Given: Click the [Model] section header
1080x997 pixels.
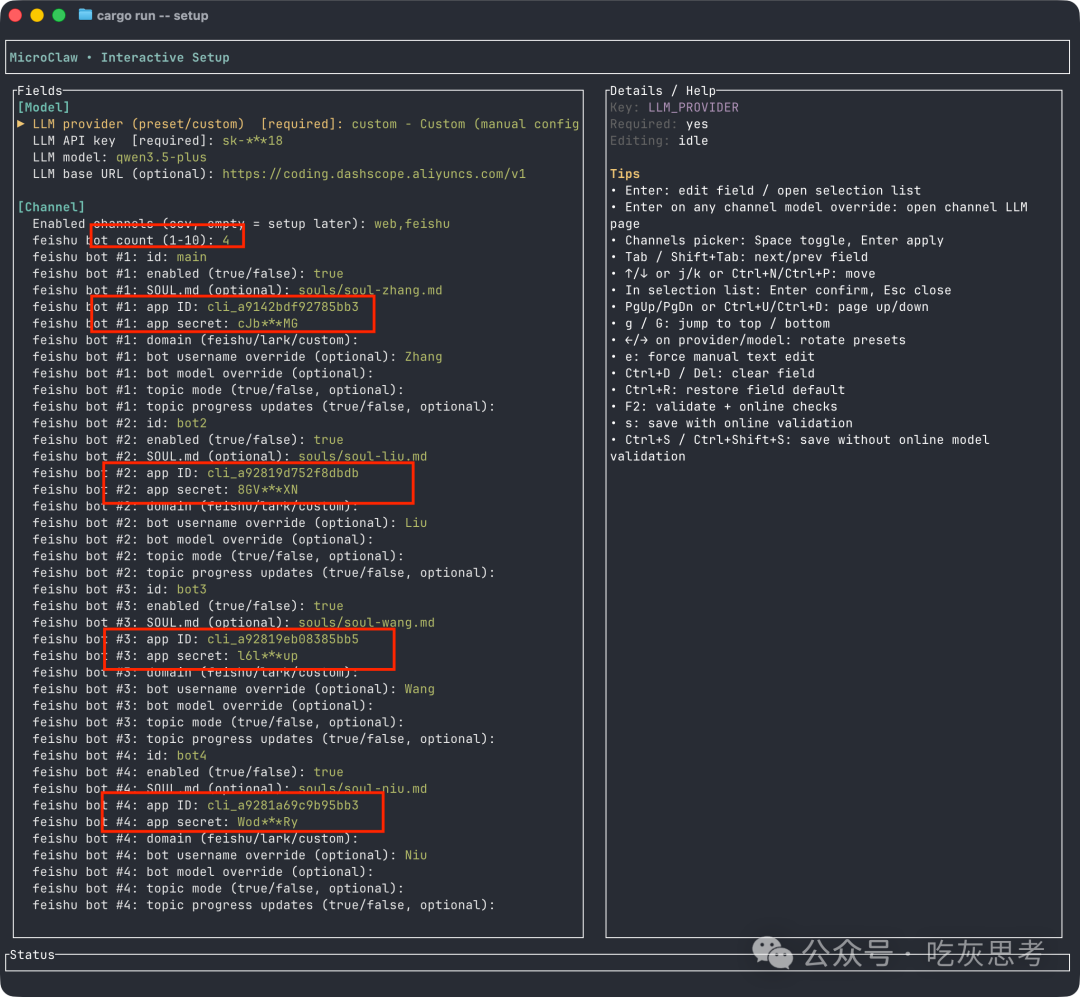Looking at the screenshot, I should tap(43, 107).
